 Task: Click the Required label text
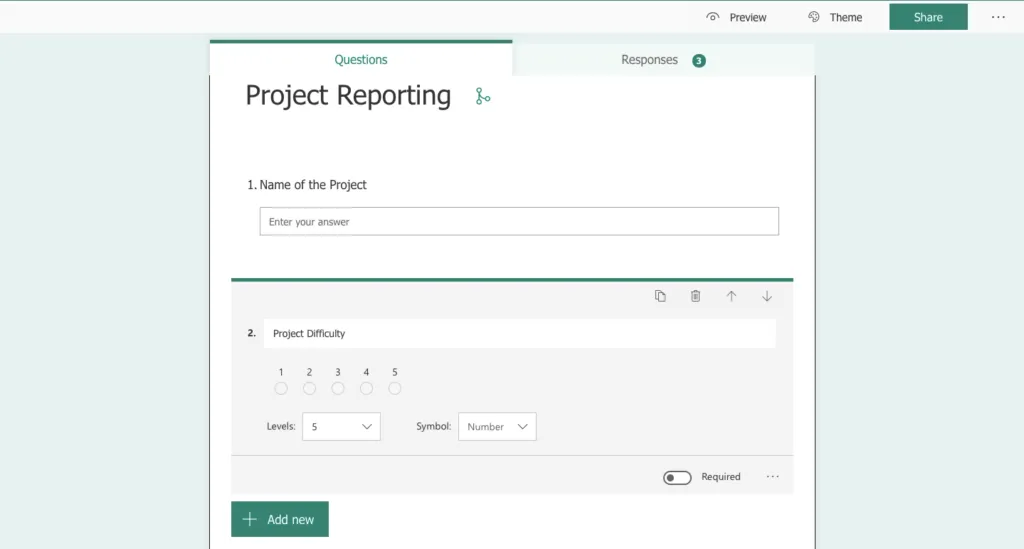pyautogui.click(x=721, y=477)
